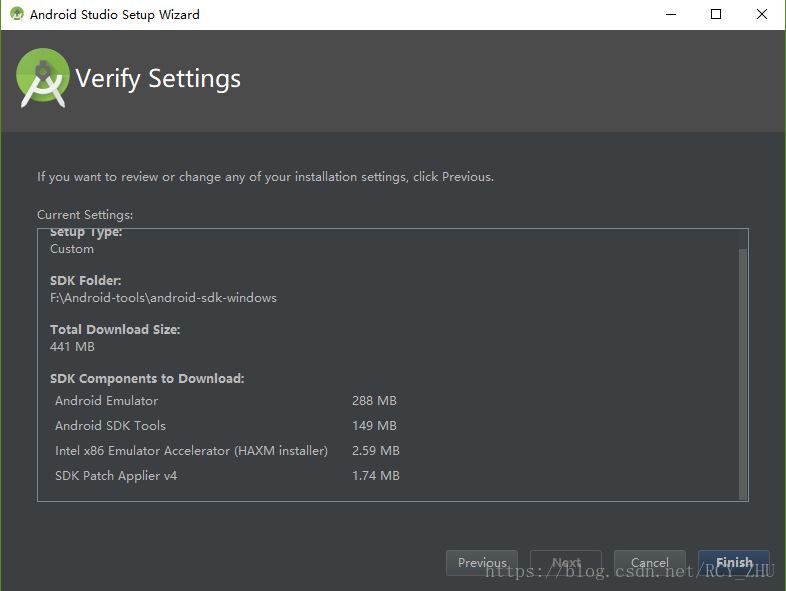Select the Intel x86 Emulator Accelerator row
786x591 pixels.
click(x=227, y=451)
